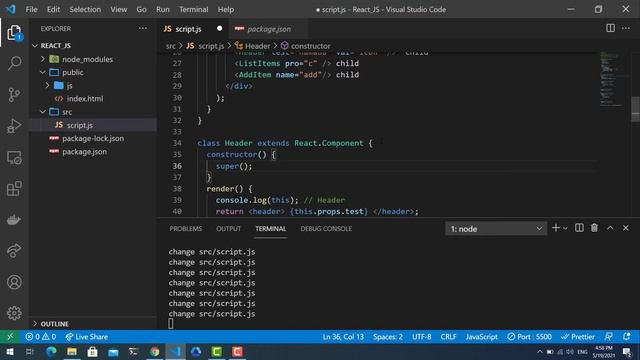Open editor more actions ellipsis

(x=626, y=28)
